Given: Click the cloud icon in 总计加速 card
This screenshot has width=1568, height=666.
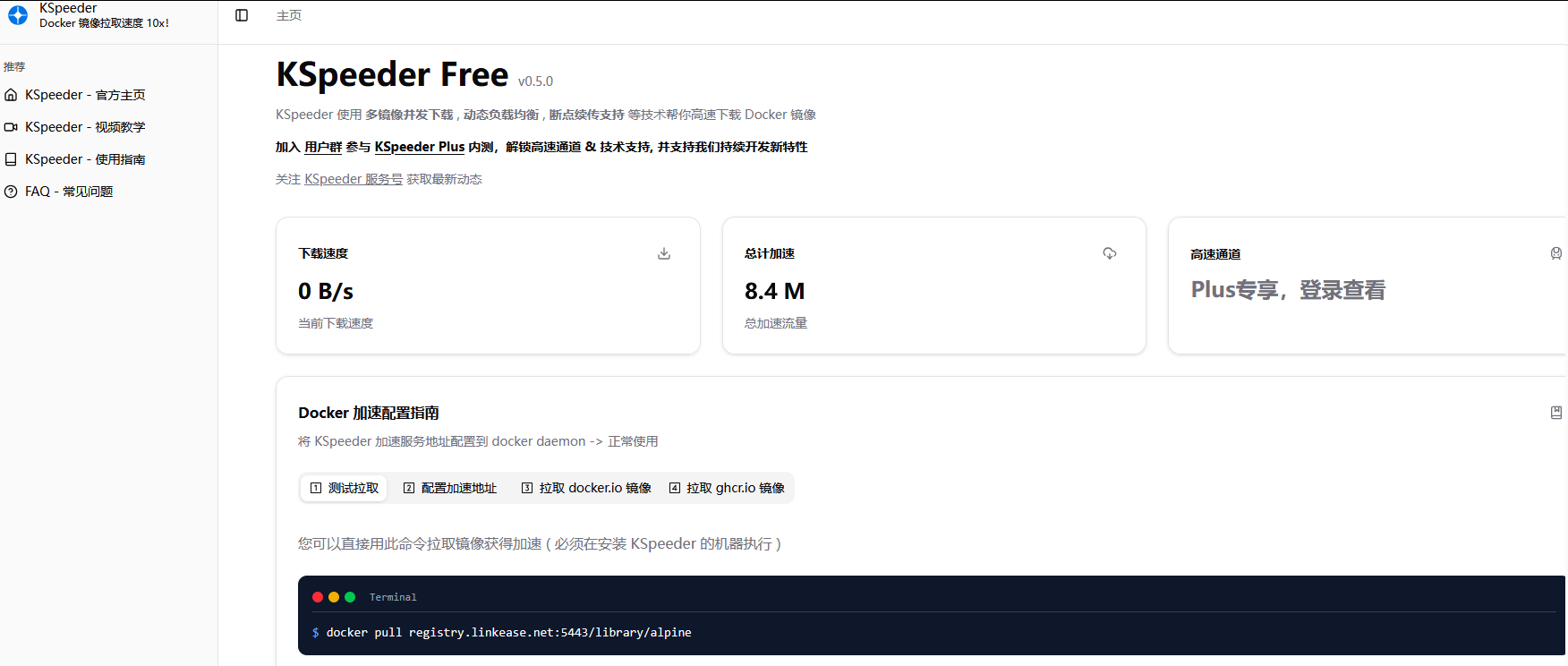Looking at the screenshot, I should 1110,253.
